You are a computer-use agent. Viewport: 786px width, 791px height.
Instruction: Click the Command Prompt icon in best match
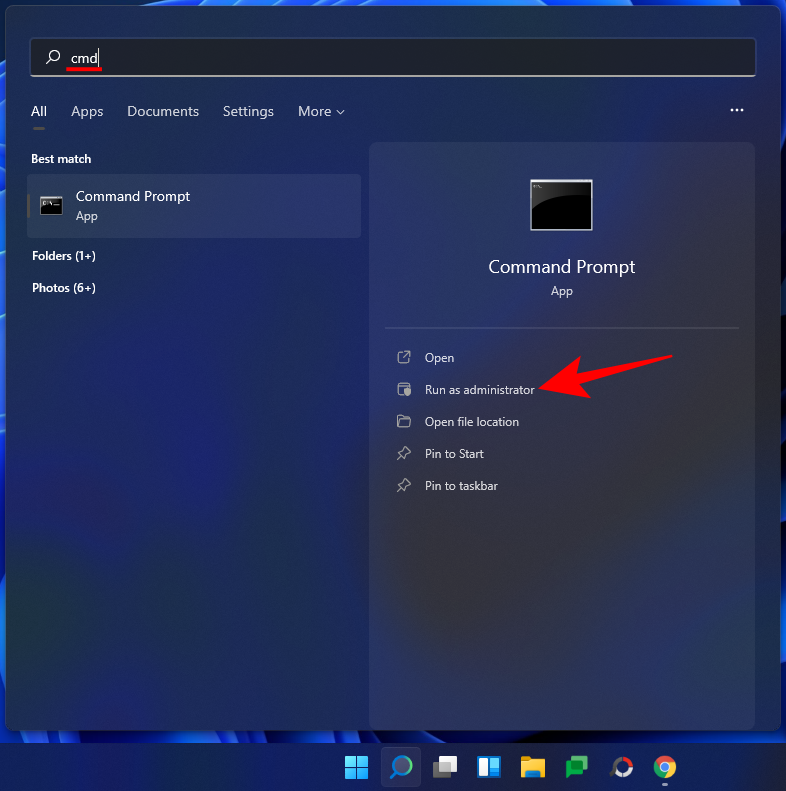51,206
